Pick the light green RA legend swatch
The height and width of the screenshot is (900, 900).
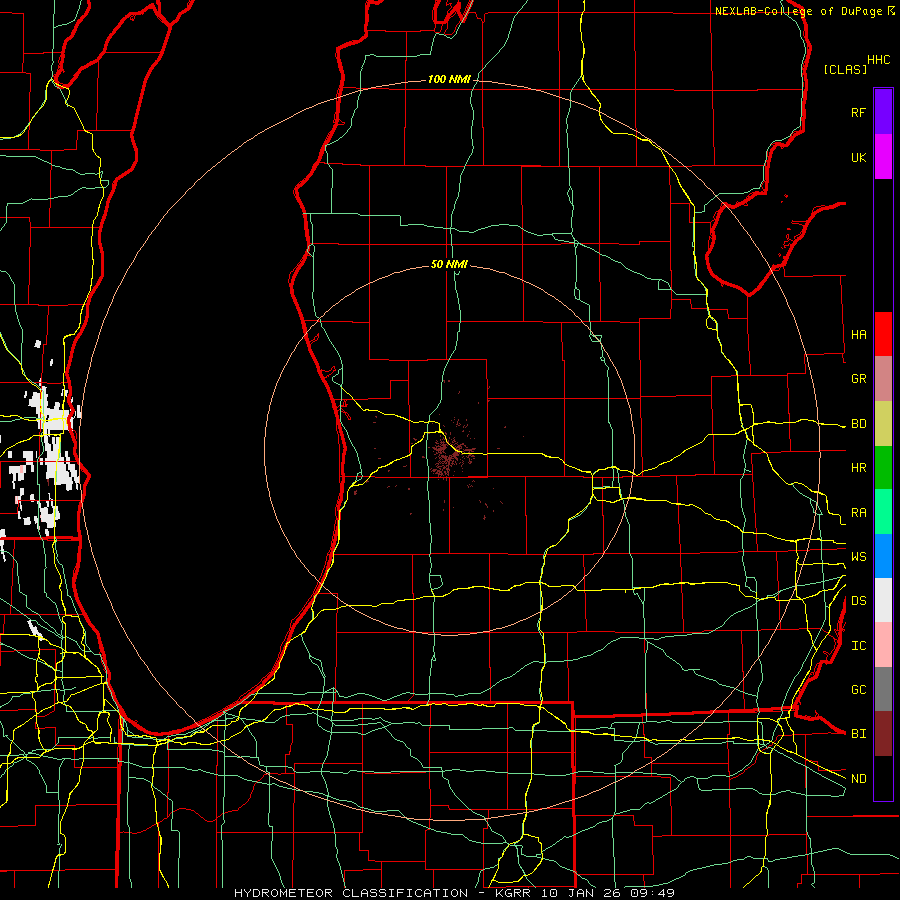click(883, 512)
